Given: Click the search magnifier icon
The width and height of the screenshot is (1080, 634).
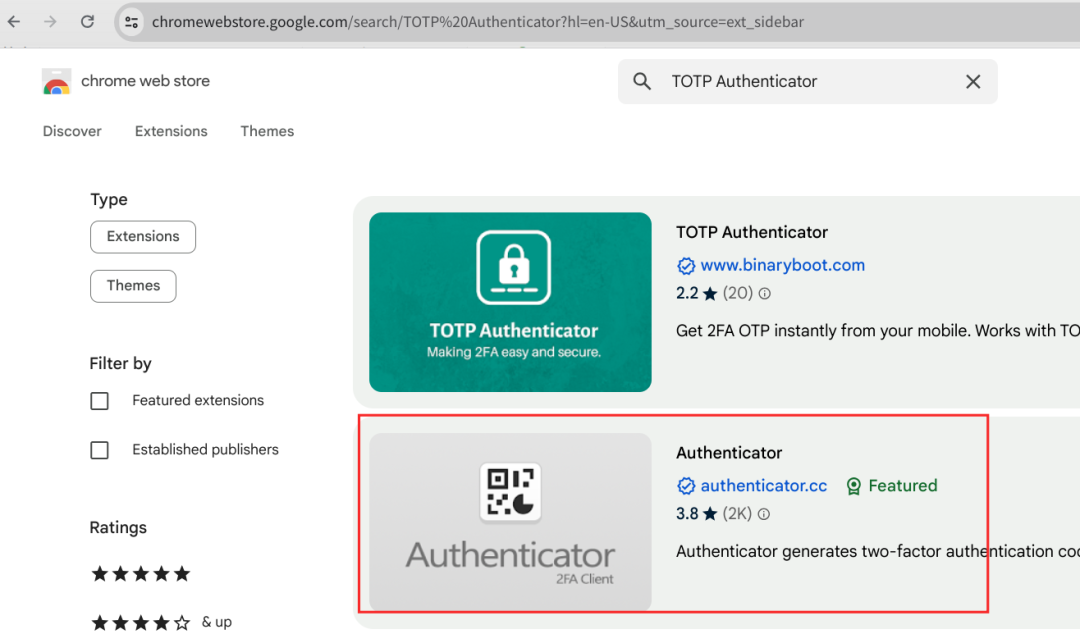Looking at the screenshot, I should pyautogui.click(x=643, y=82).
